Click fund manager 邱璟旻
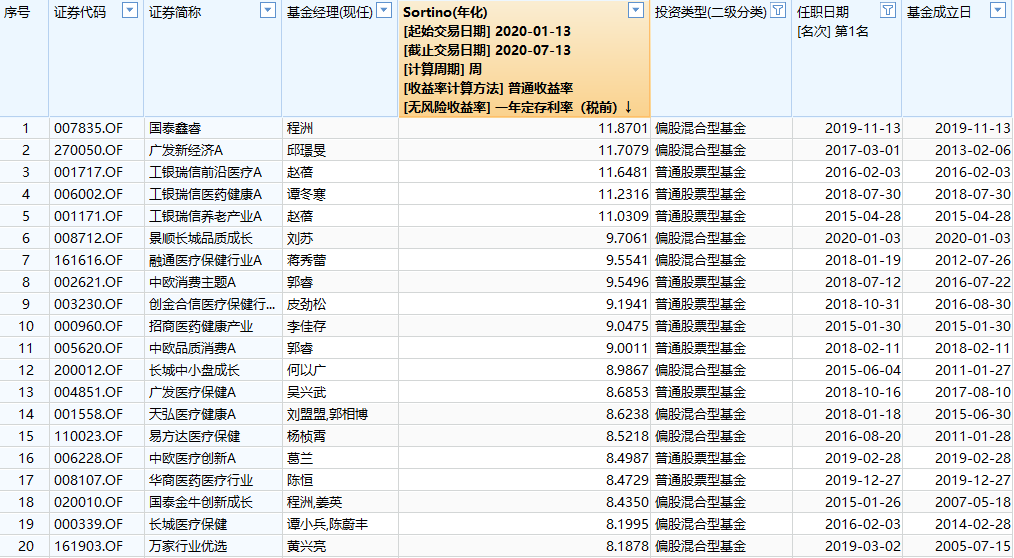The height and width of the screenshot is (558, 1014). coord(307,150)
